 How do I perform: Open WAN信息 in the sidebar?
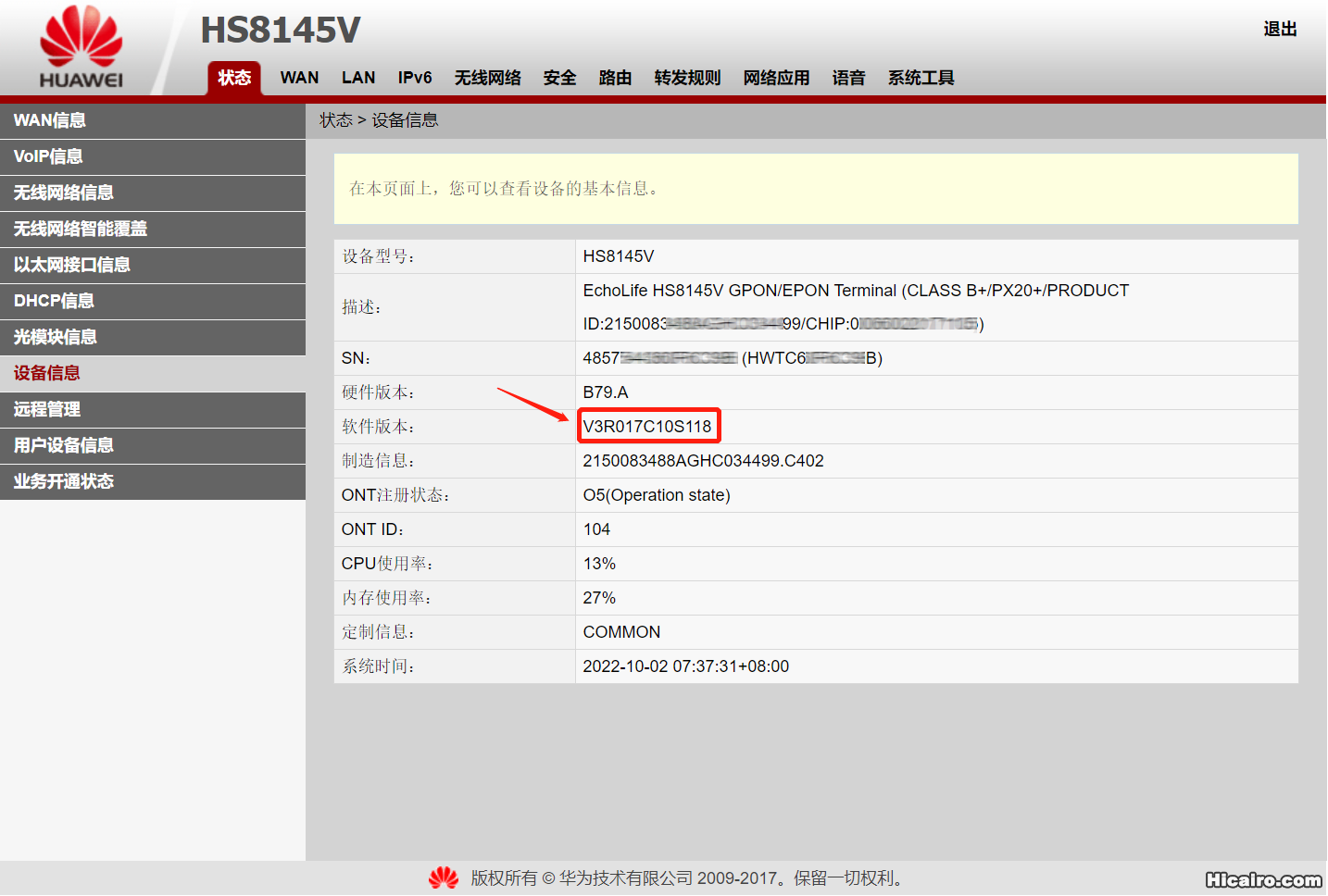click(x=153, y=120)
